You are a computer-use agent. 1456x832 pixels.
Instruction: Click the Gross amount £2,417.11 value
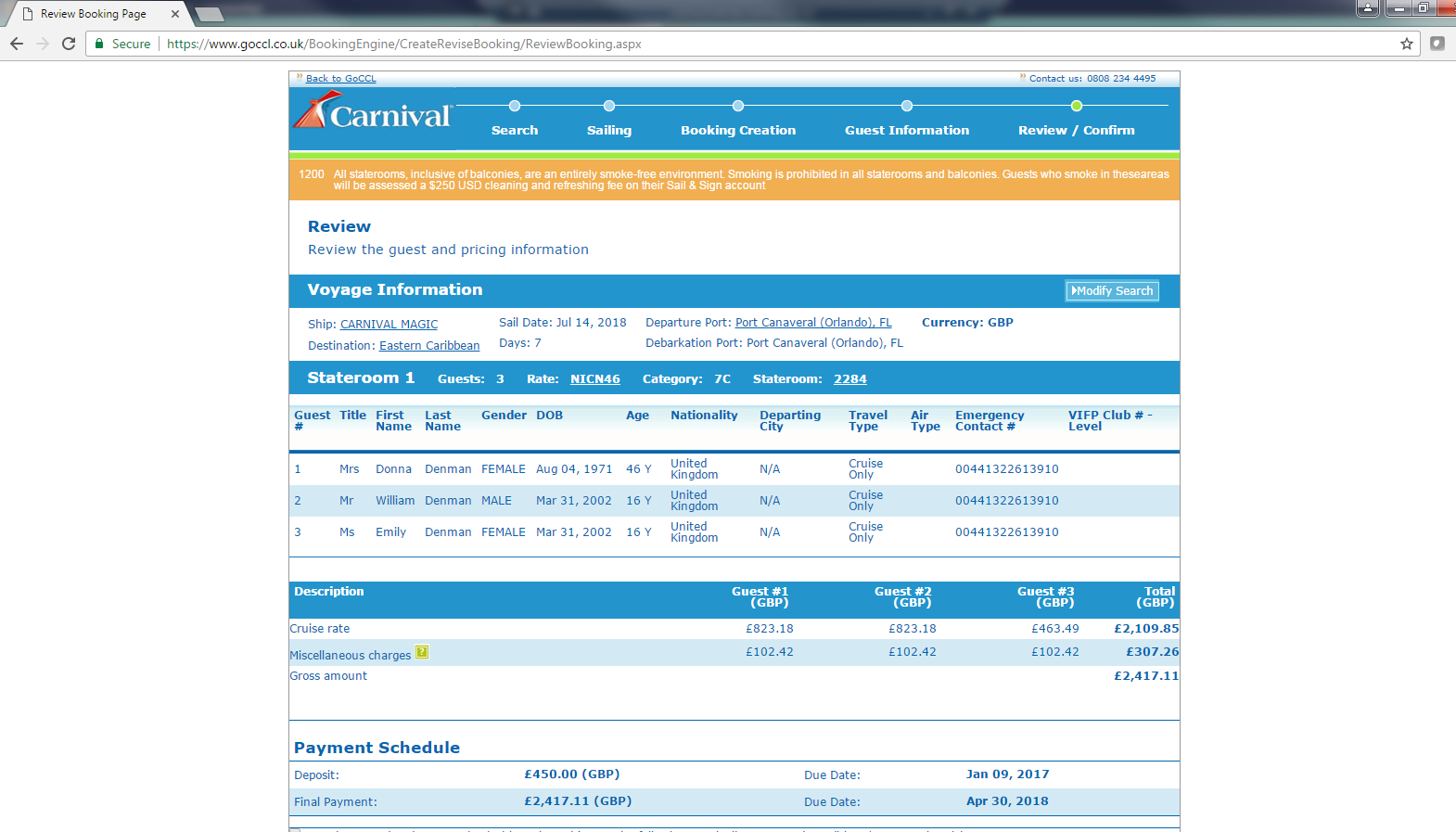(1146, 676)
